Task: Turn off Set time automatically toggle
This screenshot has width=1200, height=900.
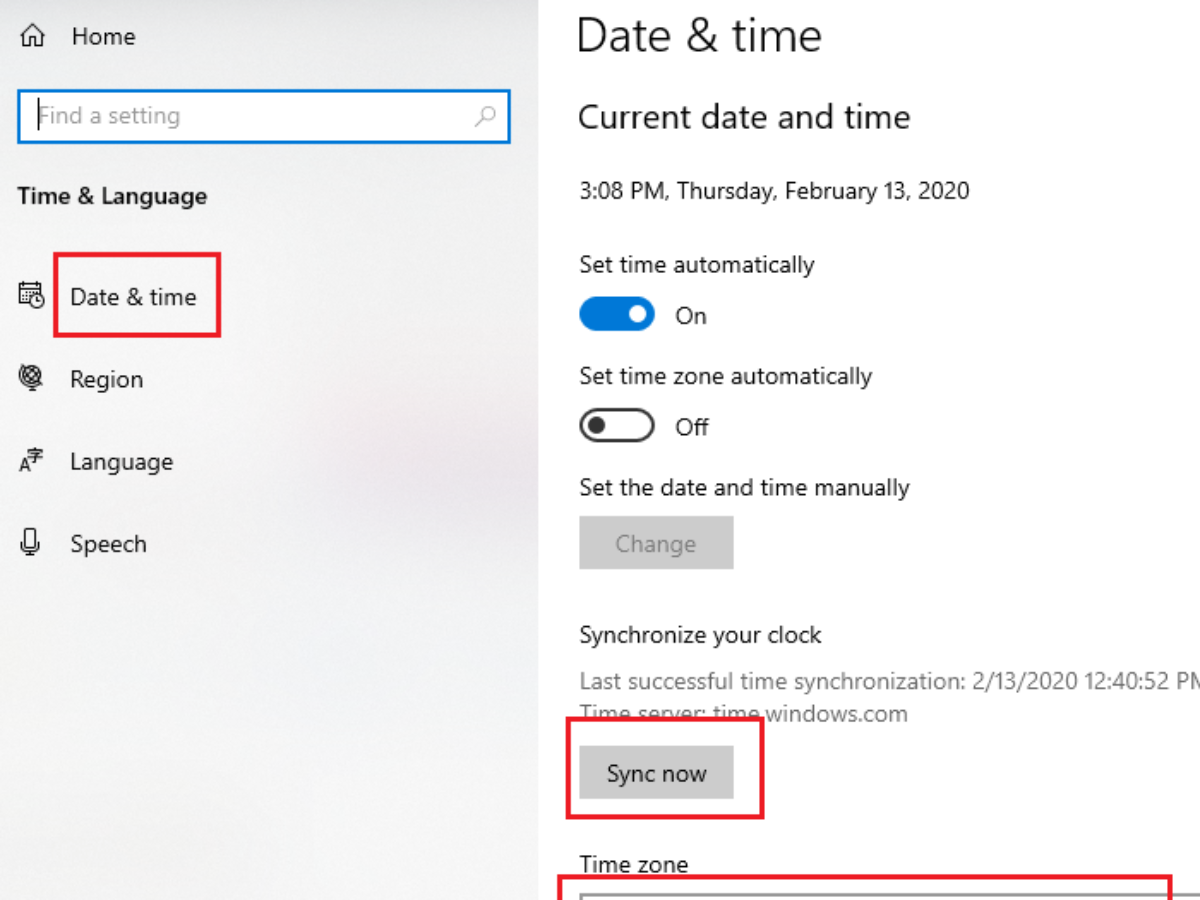Action: point(617,315)
